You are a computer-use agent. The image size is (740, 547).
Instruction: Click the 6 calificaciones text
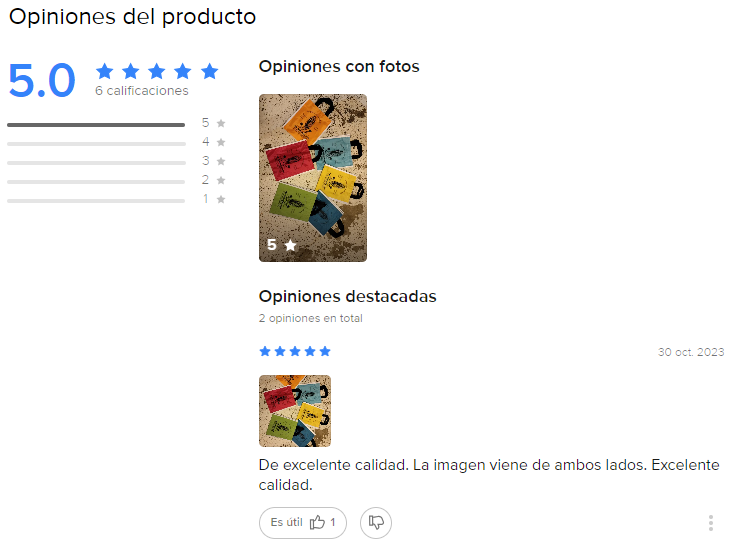pyautogui.click(x=141, y=91)
